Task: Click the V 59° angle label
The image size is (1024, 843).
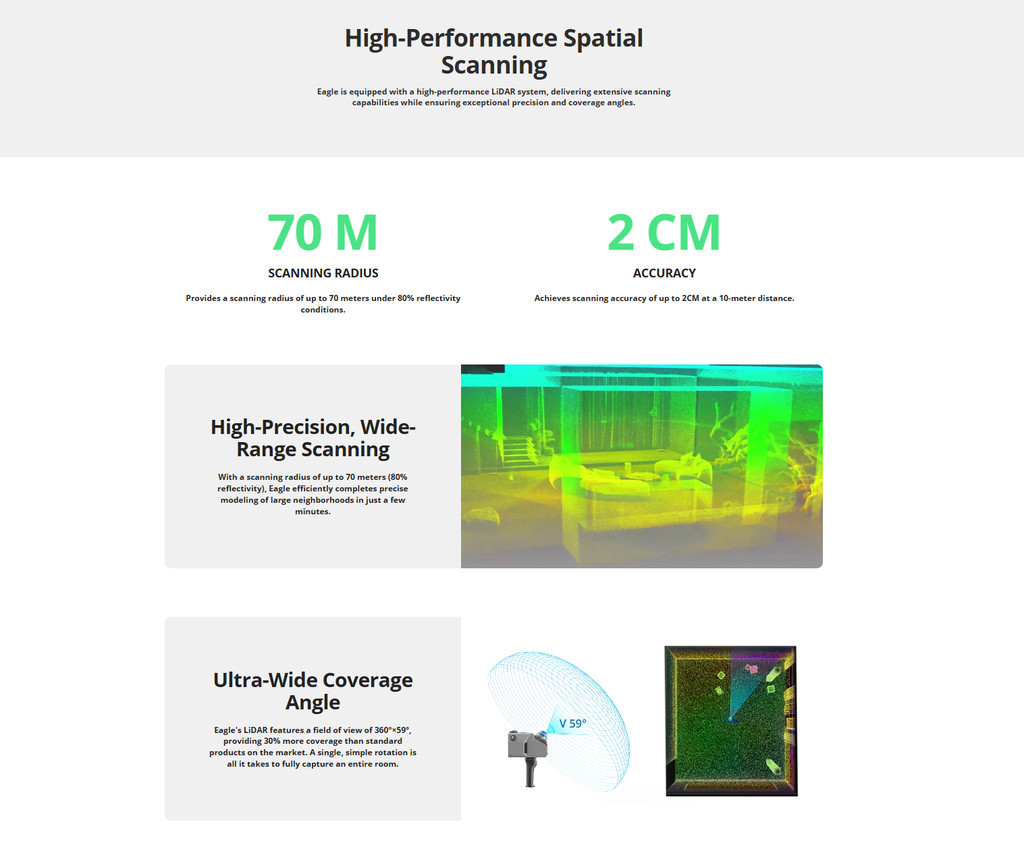Action: (572, 723)
